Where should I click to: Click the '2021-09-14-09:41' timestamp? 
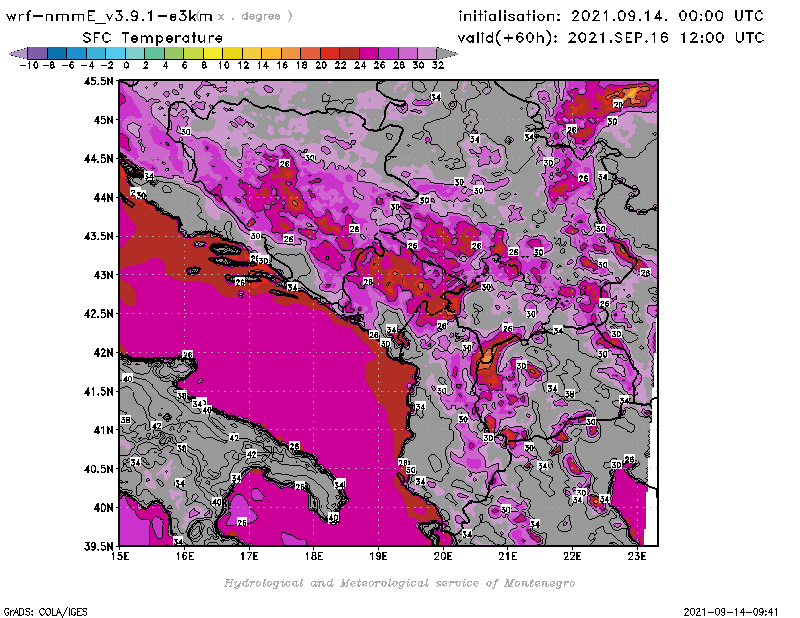pyautogui.click(x=731, y=612)
